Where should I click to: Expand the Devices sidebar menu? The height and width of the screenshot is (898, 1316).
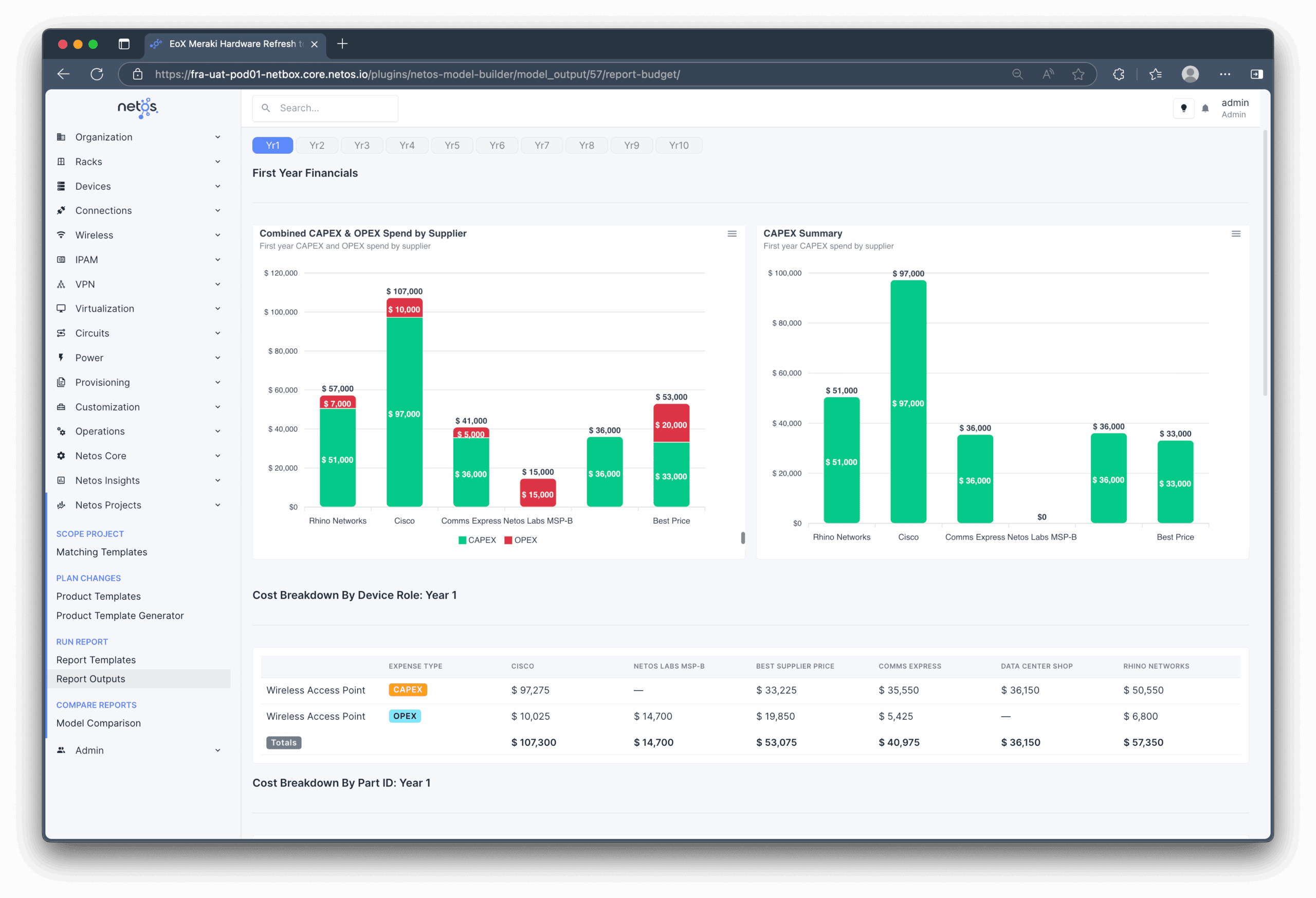pos(139,186)
